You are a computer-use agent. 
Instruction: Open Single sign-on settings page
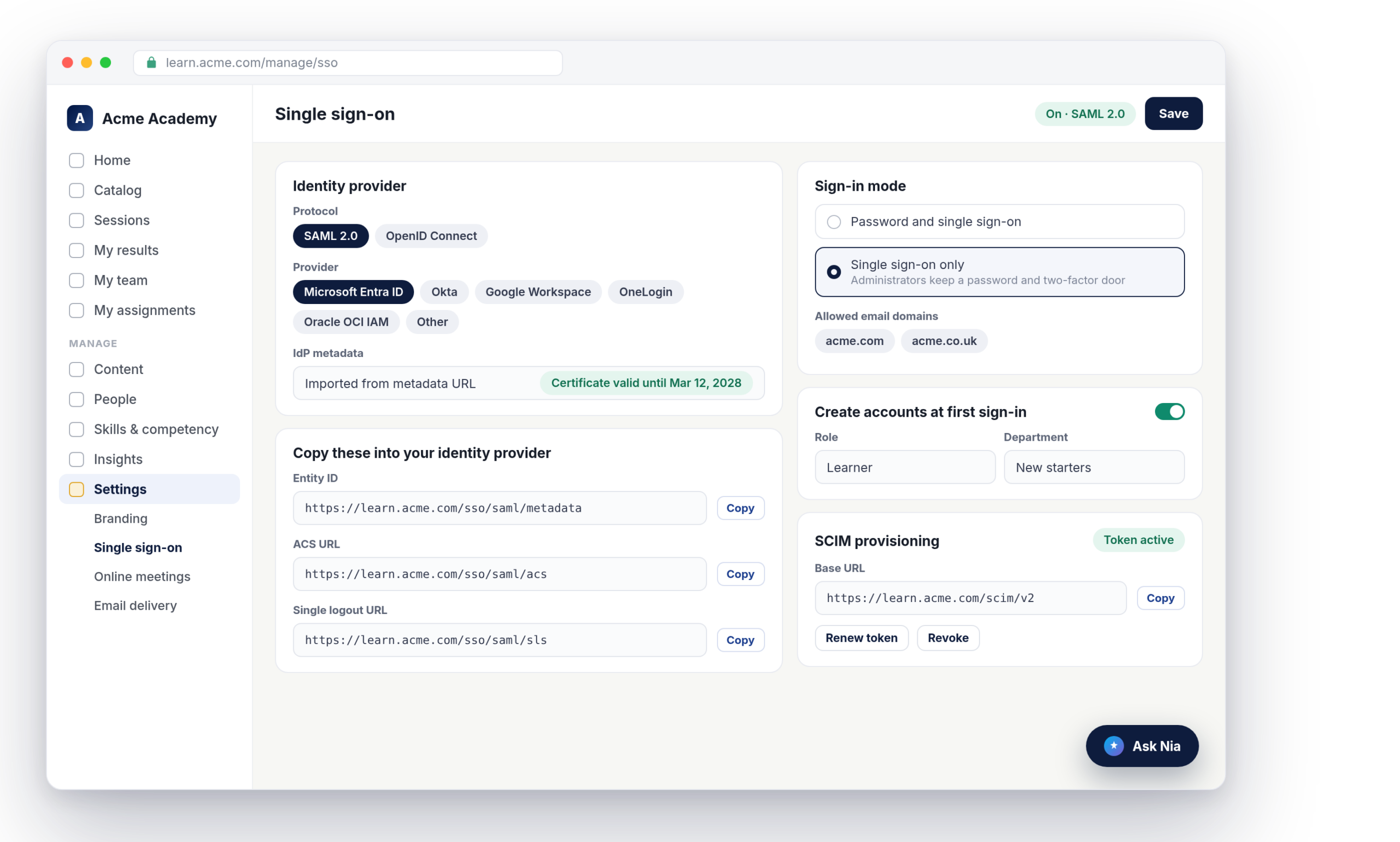[138, 547]
